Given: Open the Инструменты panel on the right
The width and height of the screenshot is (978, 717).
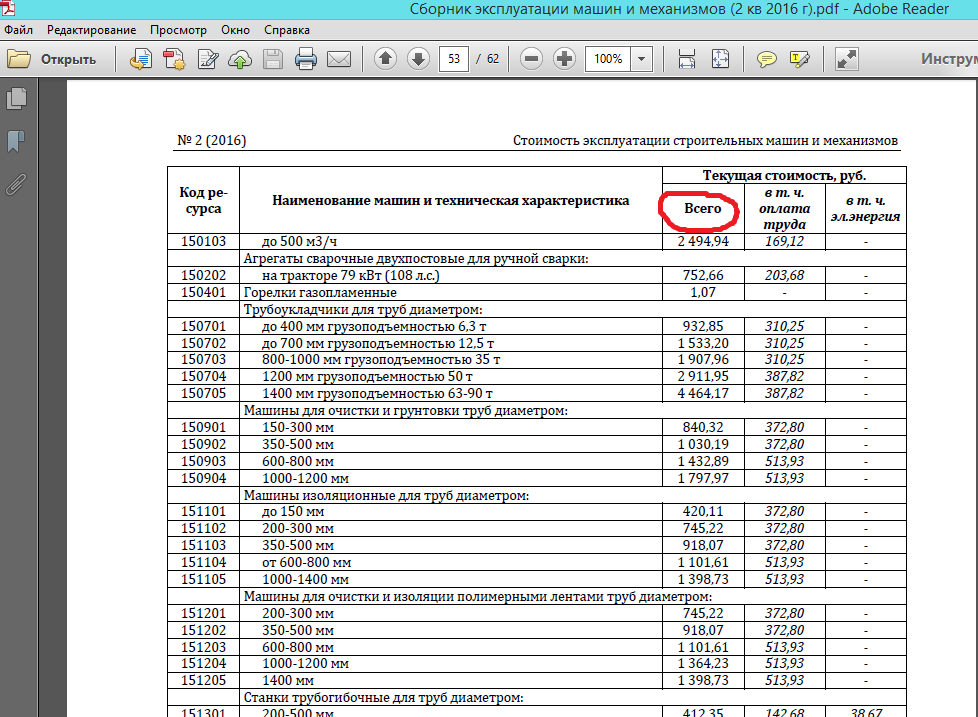Looking at the screenshot, I should (948, 59).
